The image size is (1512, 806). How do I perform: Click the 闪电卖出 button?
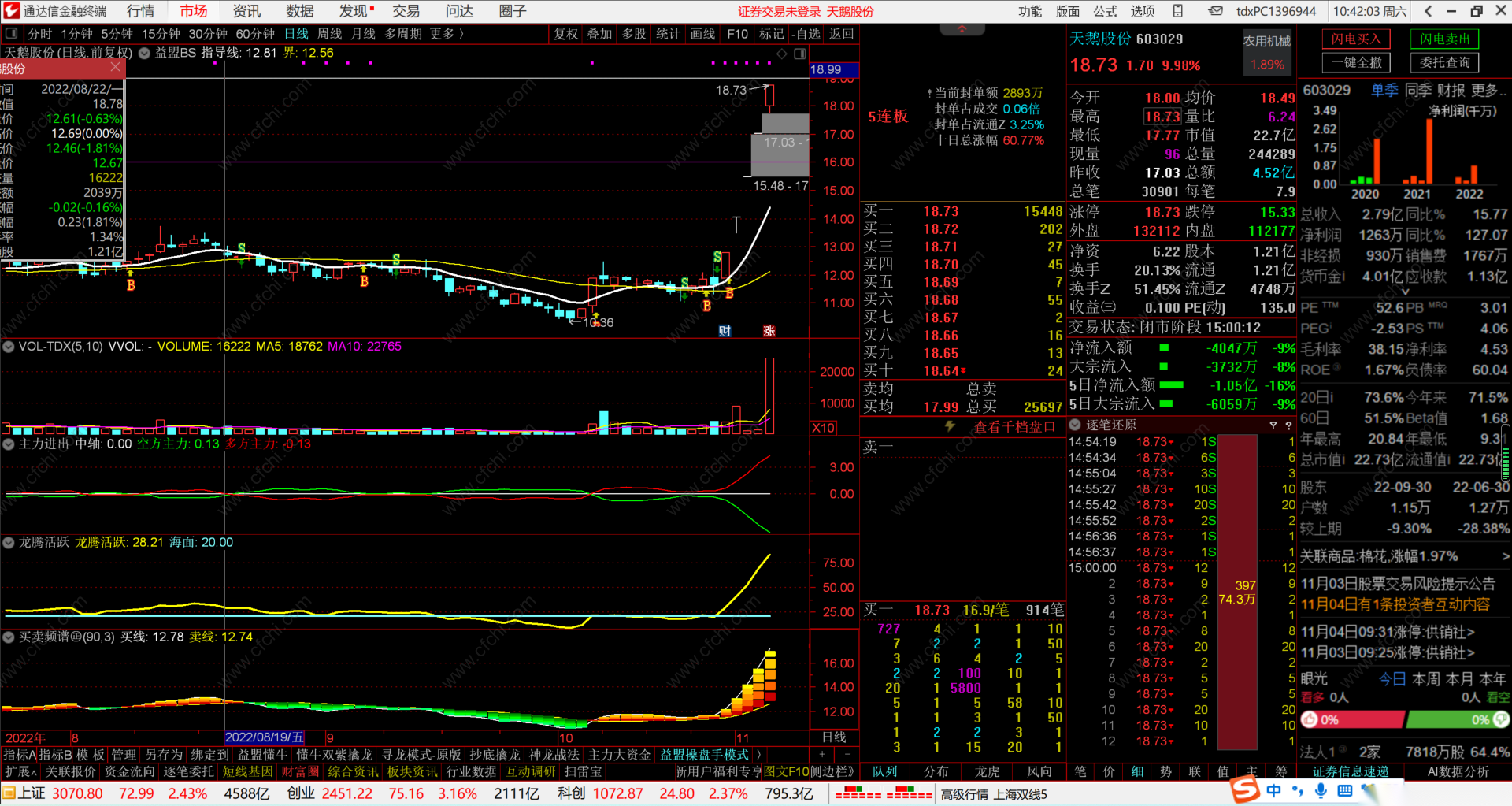1445,39
